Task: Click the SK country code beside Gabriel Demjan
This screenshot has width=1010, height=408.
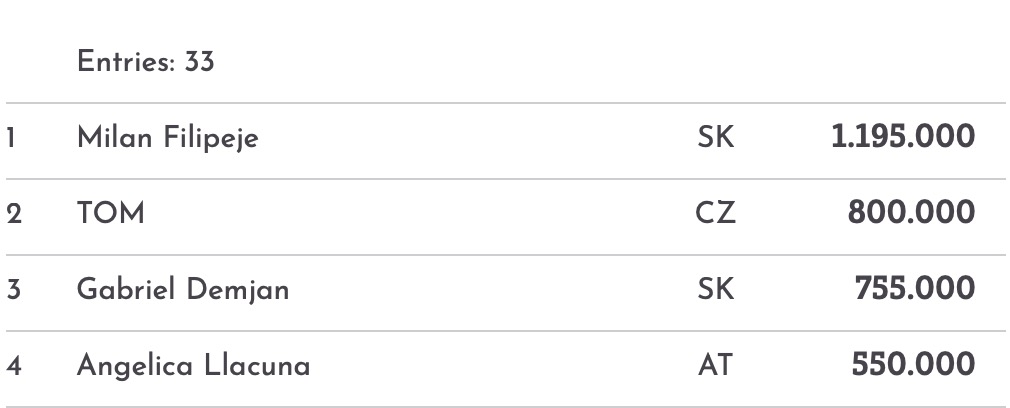Action: [715, 290]
